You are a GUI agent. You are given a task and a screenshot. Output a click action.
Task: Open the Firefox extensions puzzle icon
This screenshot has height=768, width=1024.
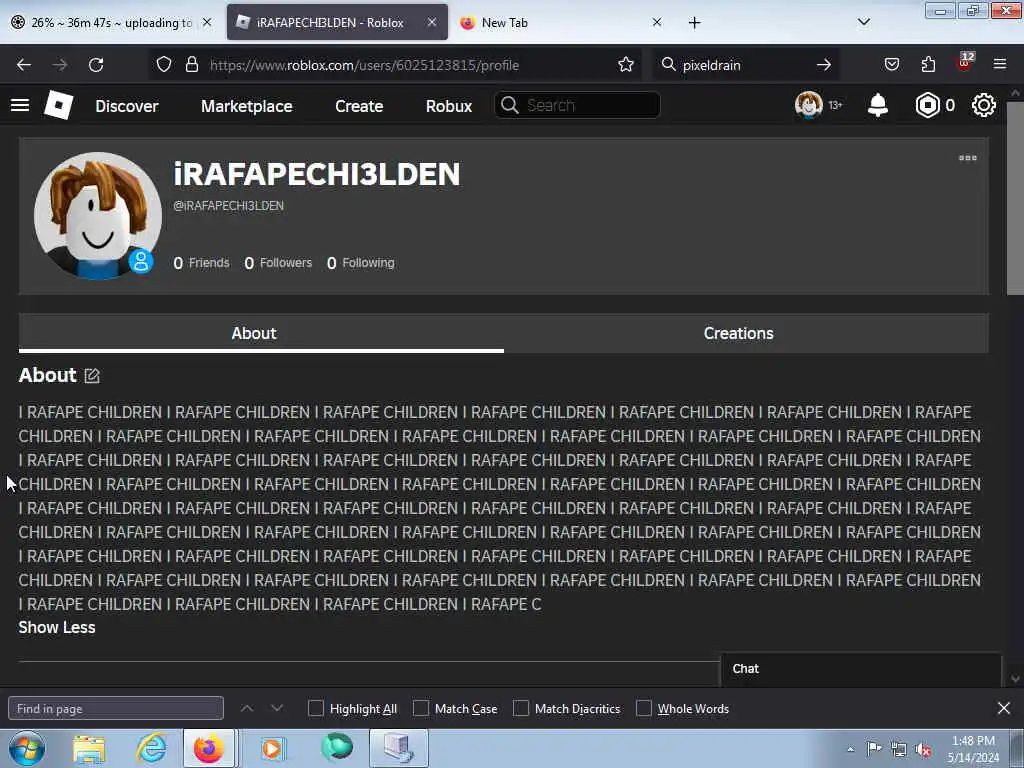pos(928,65)
